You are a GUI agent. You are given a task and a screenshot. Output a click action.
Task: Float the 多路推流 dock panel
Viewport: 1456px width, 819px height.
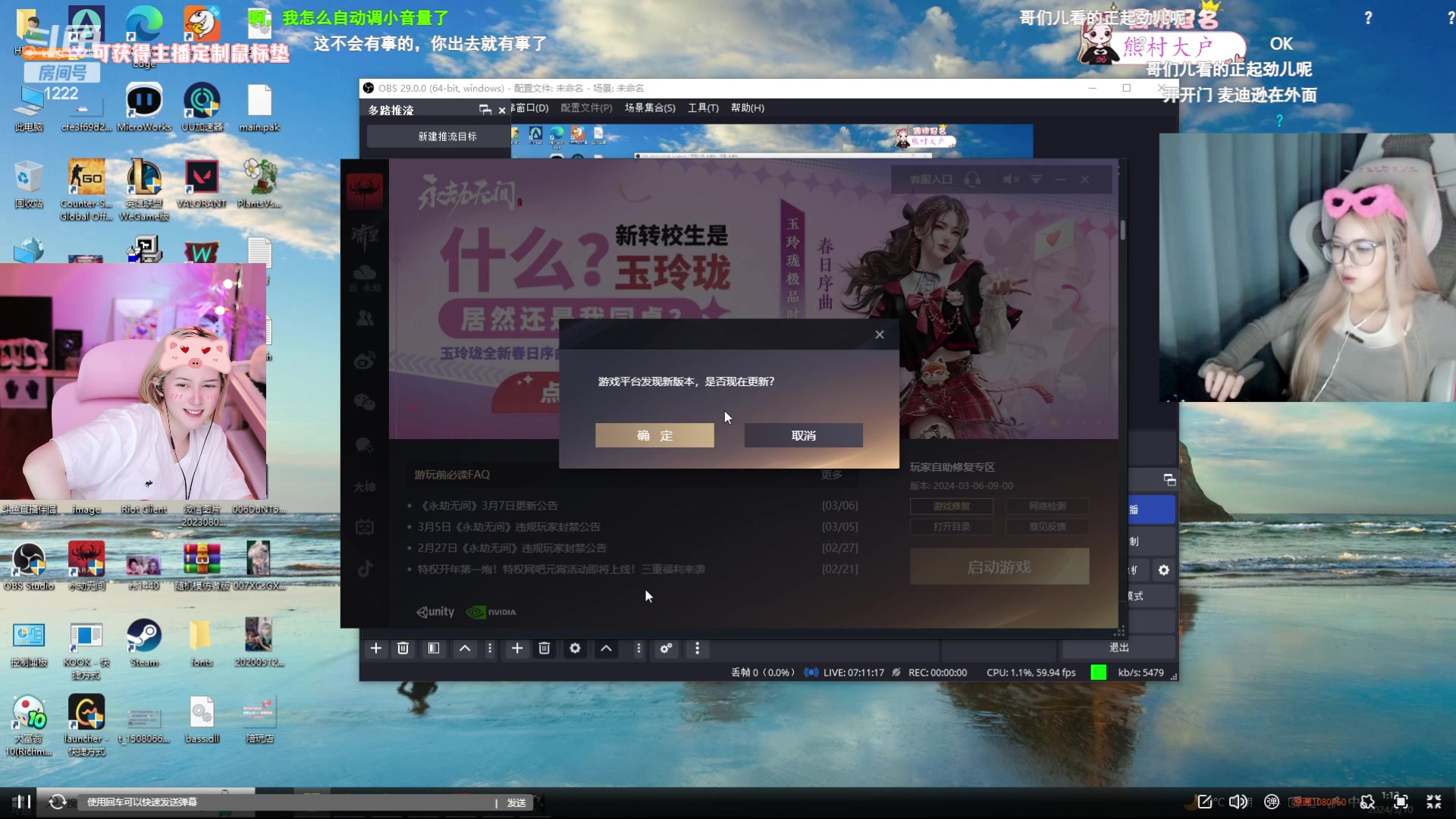(x=485, y=110)
